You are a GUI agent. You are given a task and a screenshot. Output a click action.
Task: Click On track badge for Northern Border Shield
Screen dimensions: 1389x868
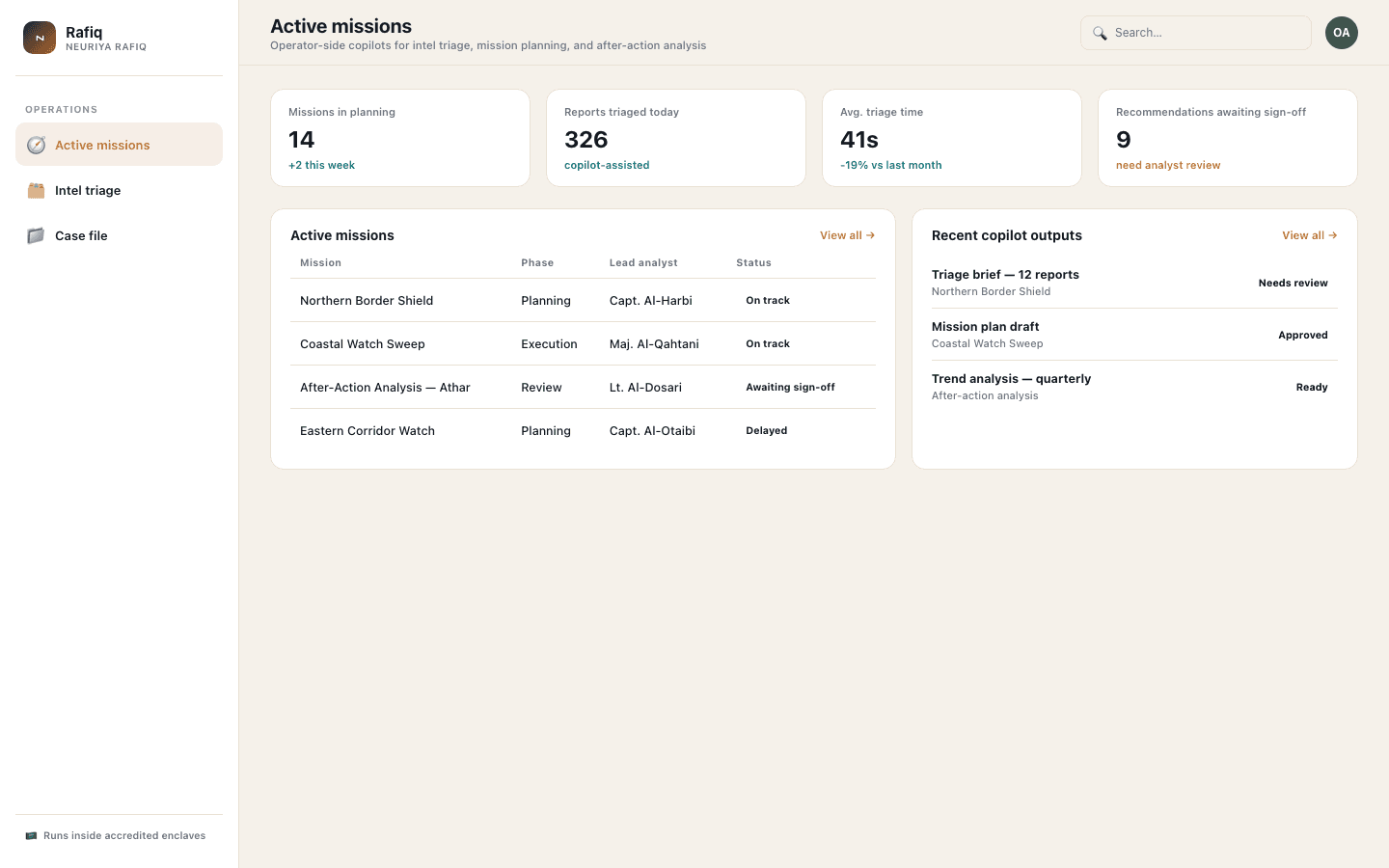[x=768, y=300]
